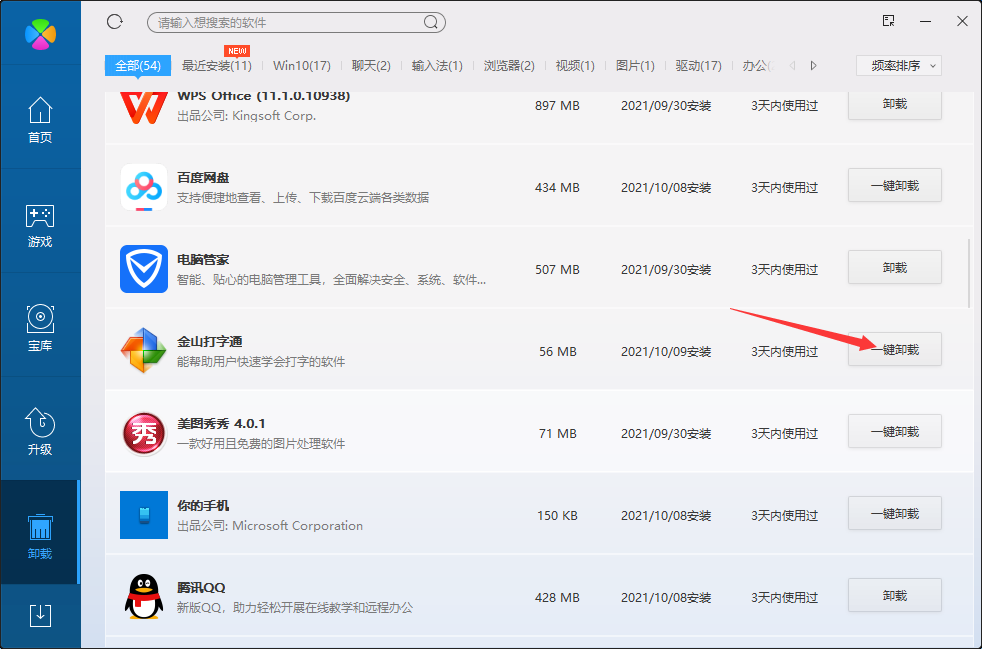Open the 视频(1) tab
Image resolution: width=982 pixels, height=649 pixels.
(x=575, y=66)
